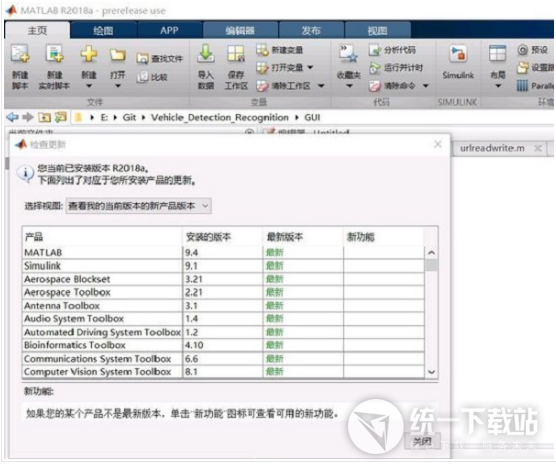Switch to the APP tab

click(x=169, y=30)
